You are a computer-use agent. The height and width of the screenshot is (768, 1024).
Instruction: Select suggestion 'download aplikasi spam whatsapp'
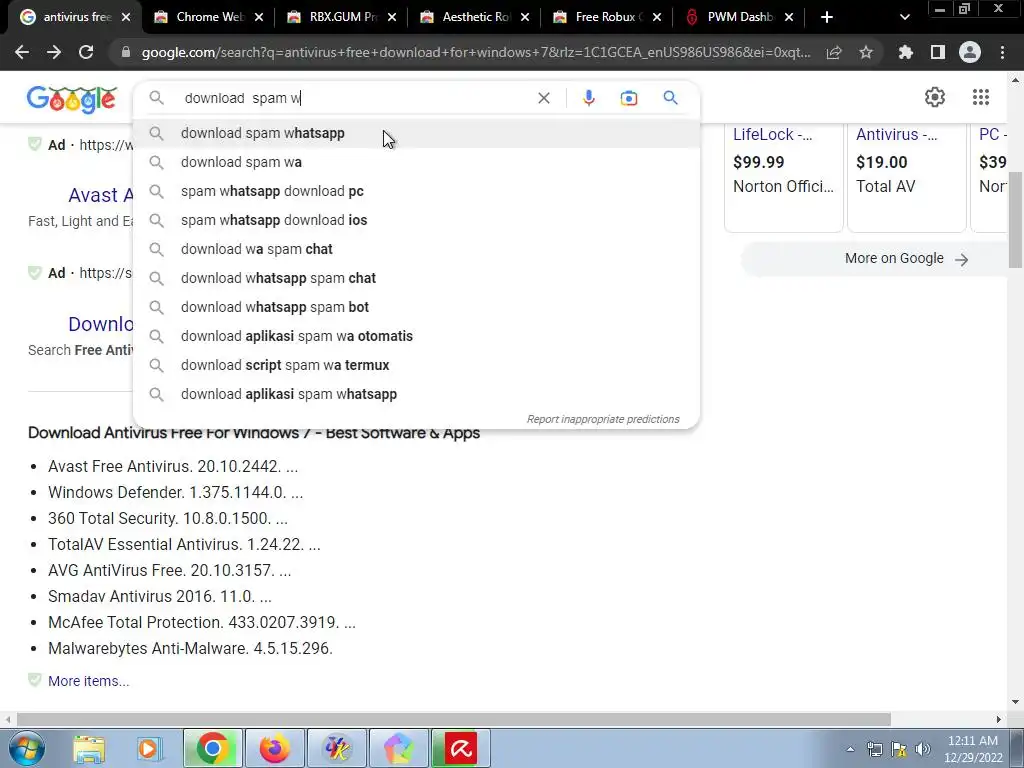[416, 394]
